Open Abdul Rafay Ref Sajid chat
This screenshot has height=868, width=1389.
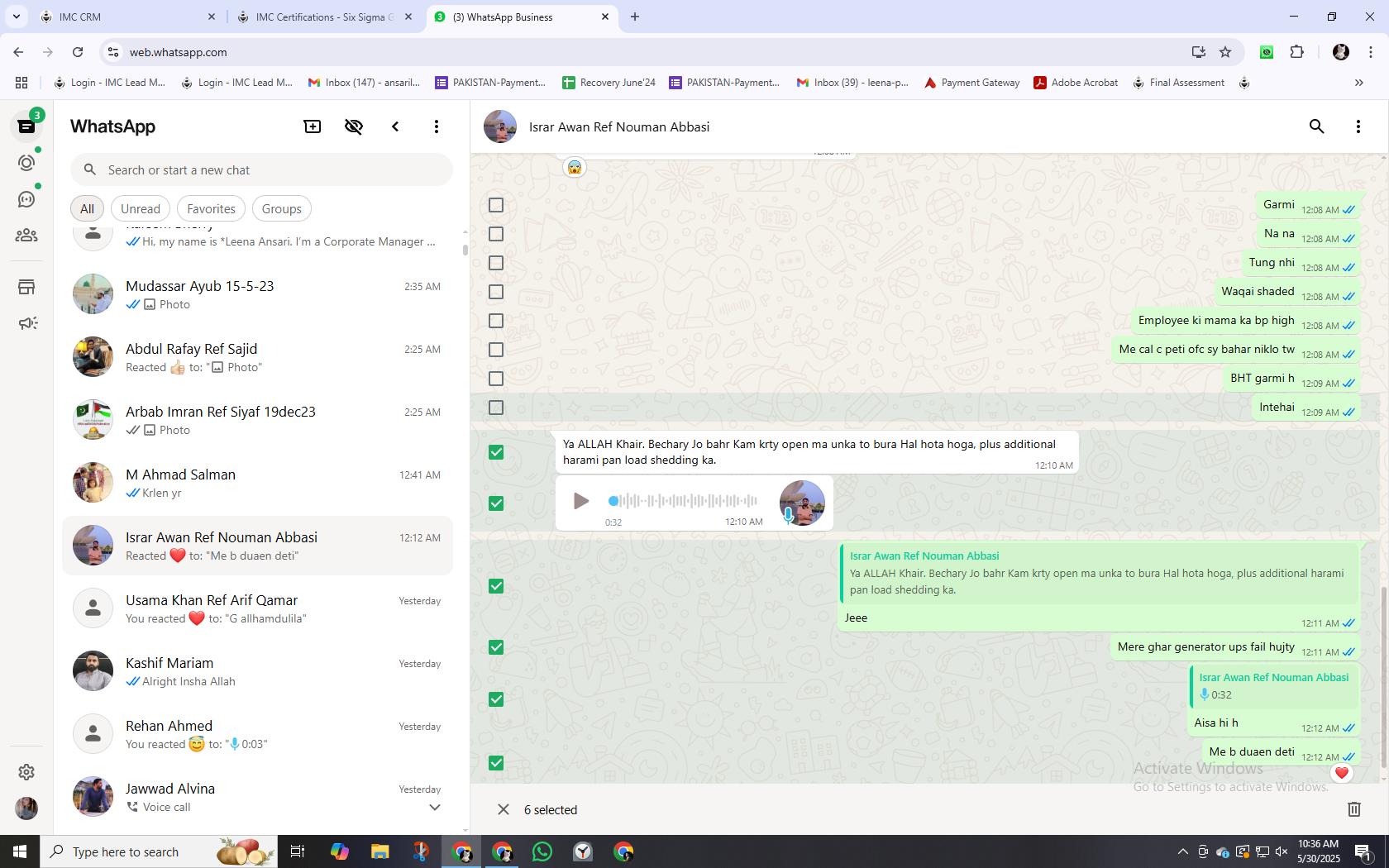tap(257, 357)
